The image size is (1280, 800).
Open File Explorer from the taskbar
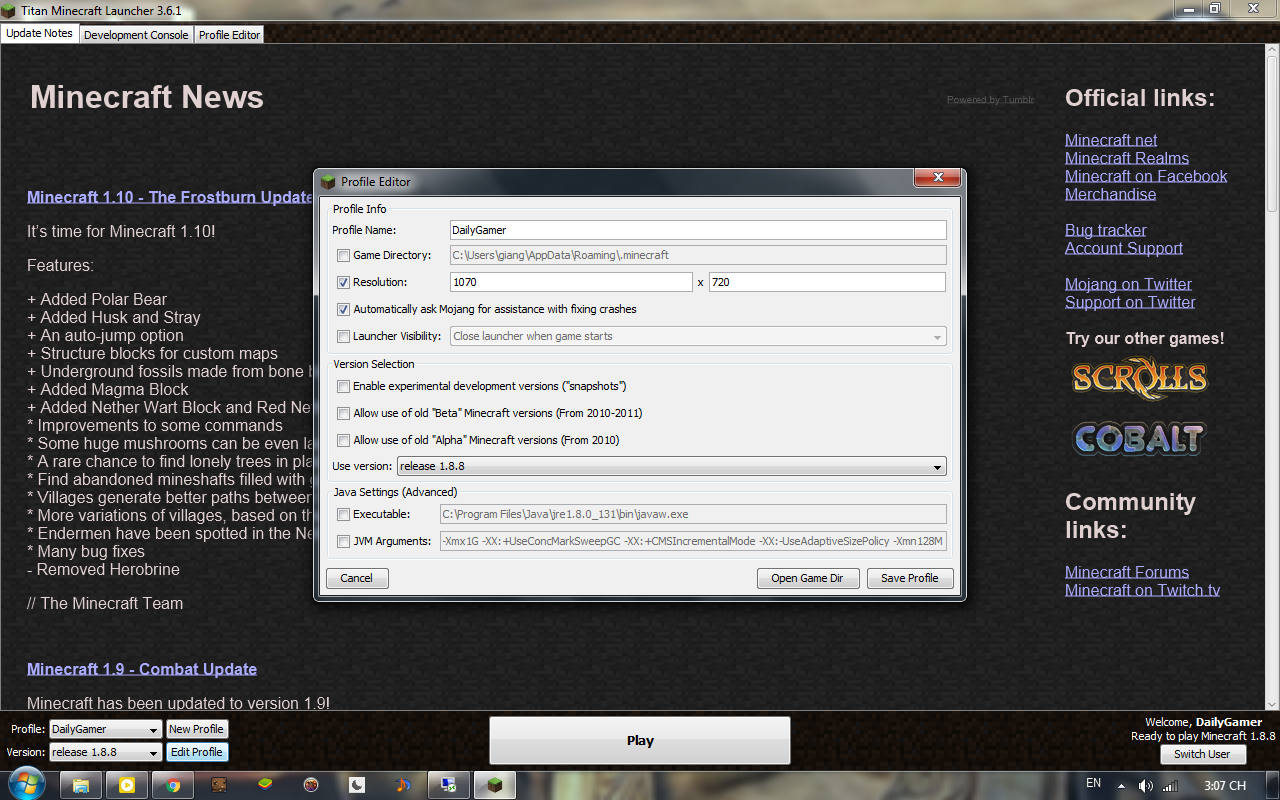click(x=81, y=785)
